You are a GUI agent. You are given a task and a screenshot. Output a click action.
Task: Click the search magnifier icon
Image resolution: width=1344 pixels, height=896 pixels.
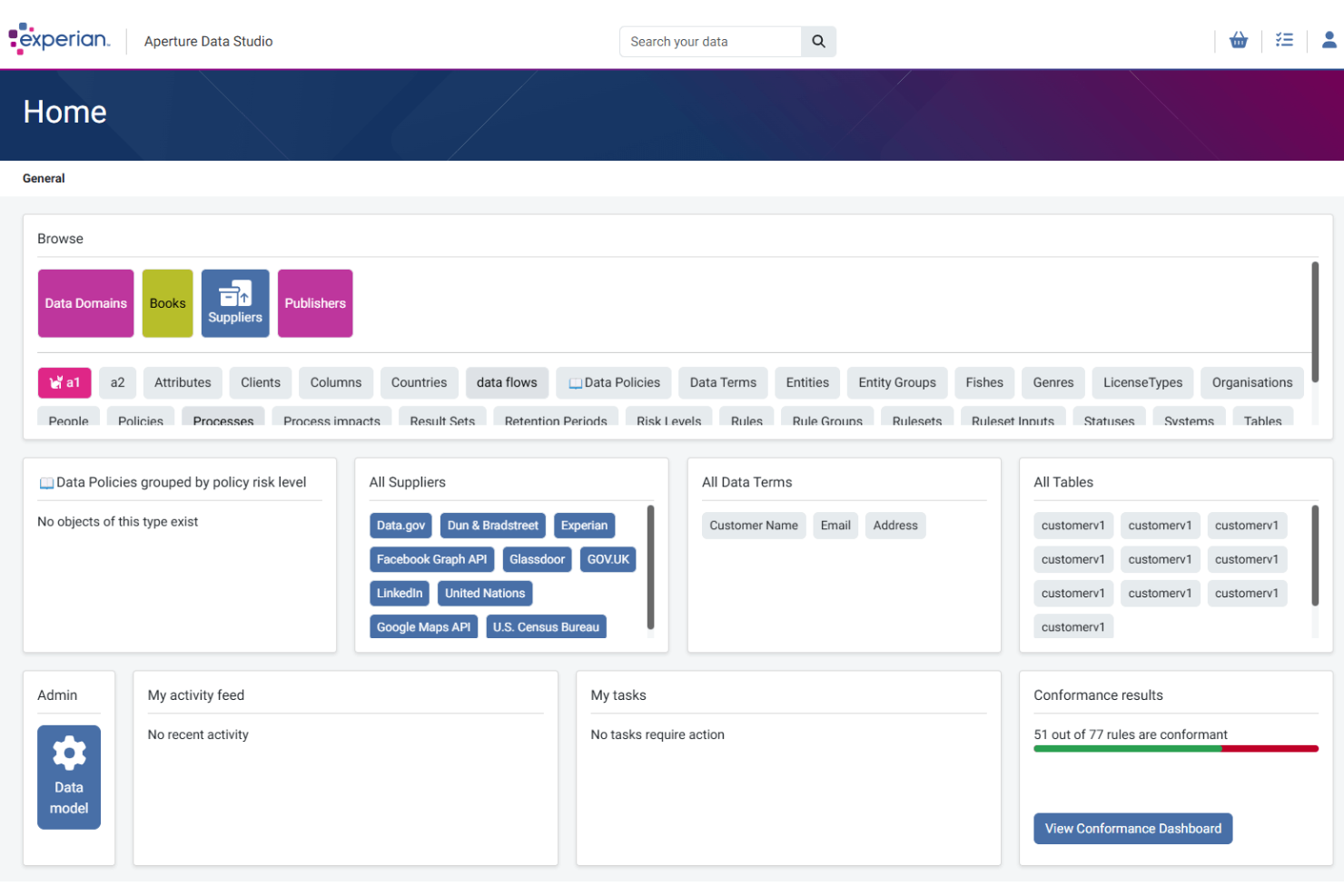pyautogui.click(x=817, y=41)
